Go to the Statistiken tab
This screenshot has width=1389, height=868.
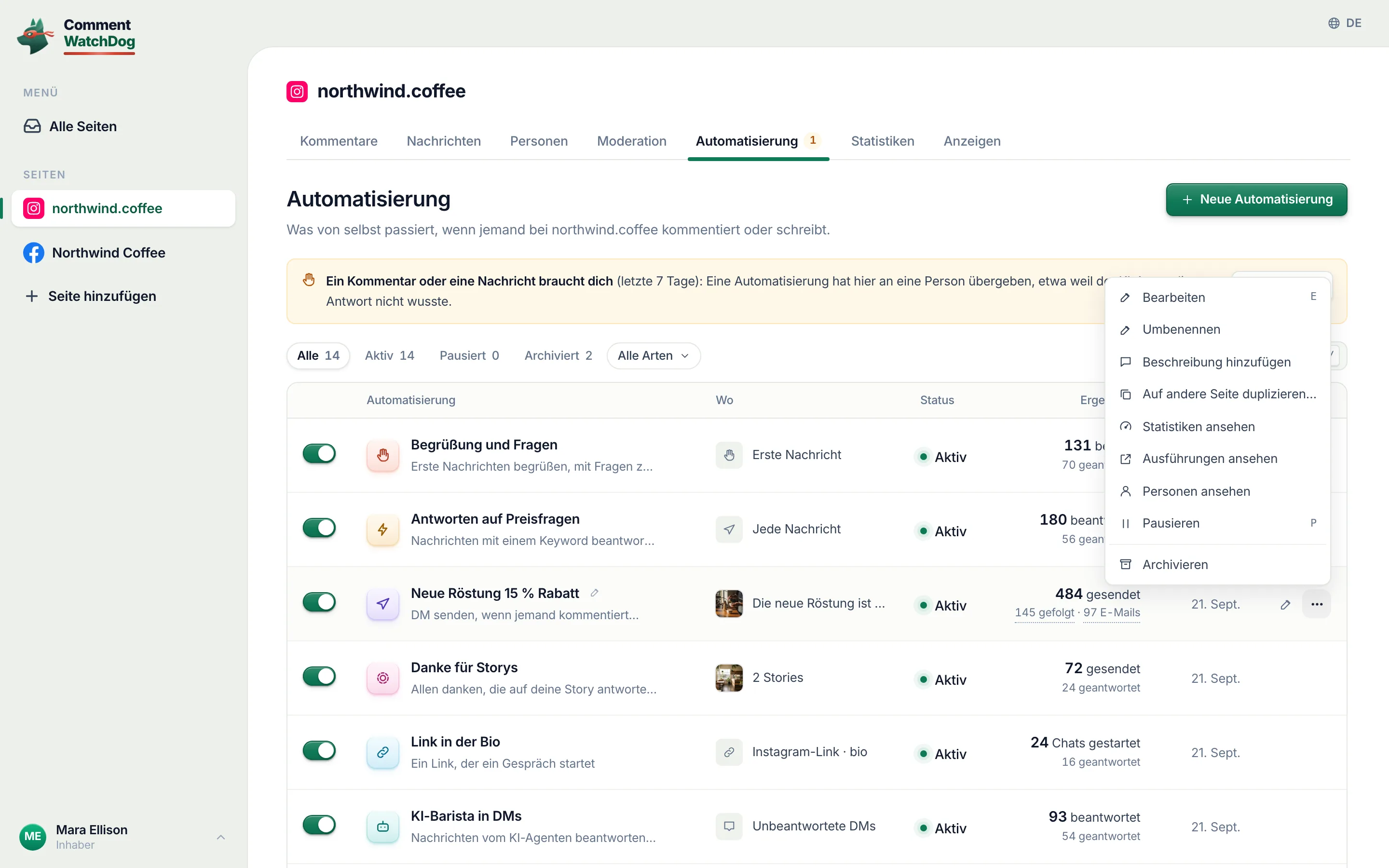[x=882, y=141]
